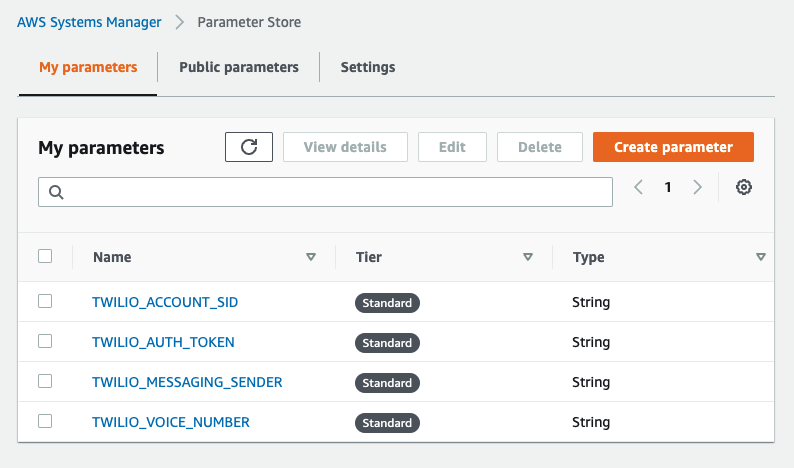Click the Tier column header
794x468 pixels.
369,257
